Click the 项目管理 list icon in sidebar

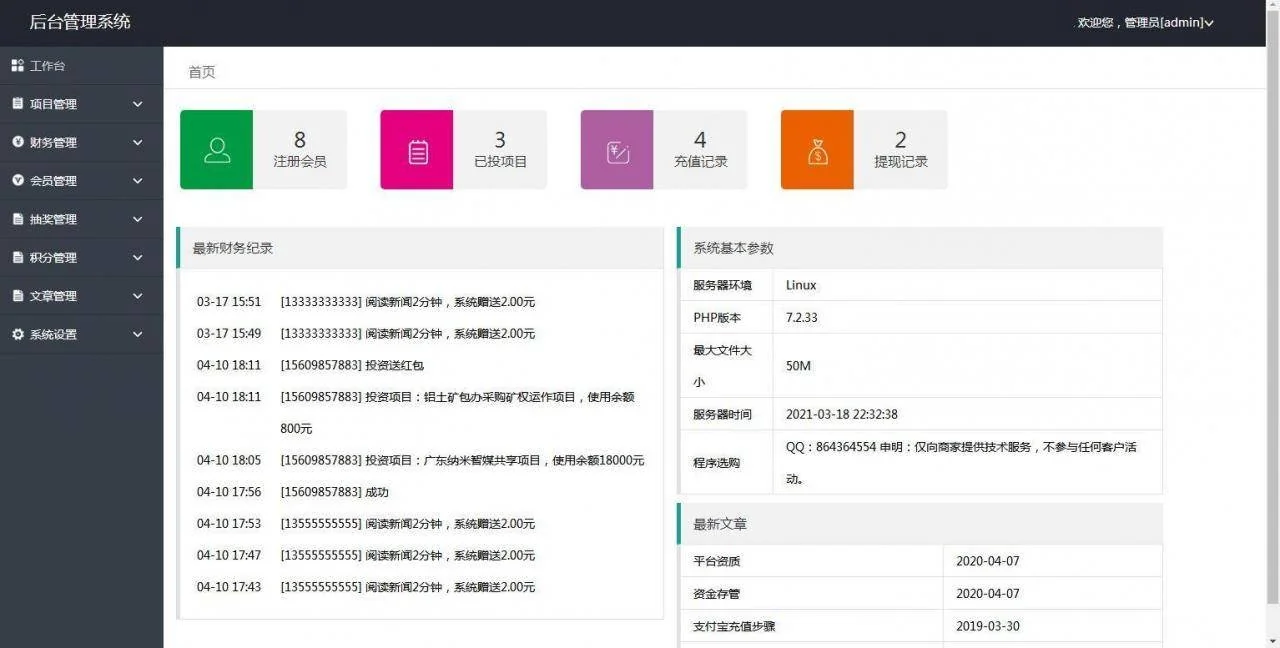click(x=18, y=104)
